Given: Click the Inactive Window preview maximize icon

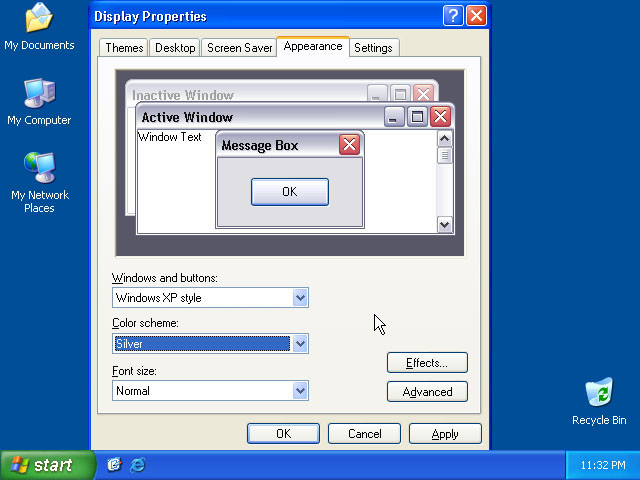Looking at the screenshot, I should 400,93.
